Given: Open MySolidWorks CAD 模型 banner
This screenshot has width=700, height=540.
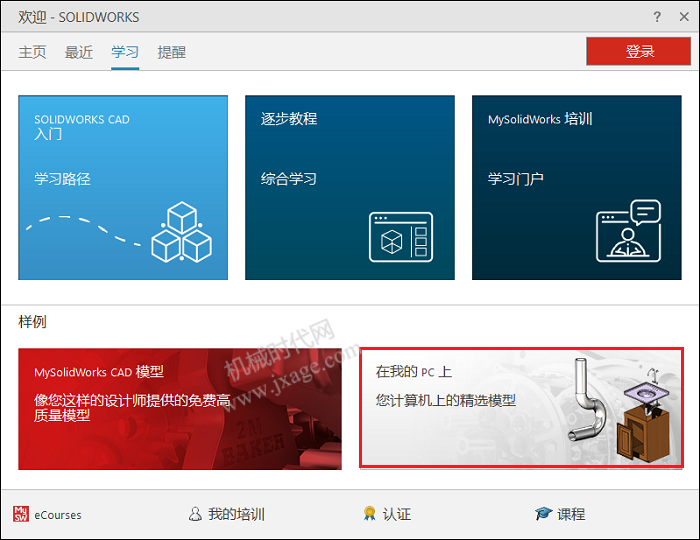Looking at the screenshot, I should coord(180,409).
